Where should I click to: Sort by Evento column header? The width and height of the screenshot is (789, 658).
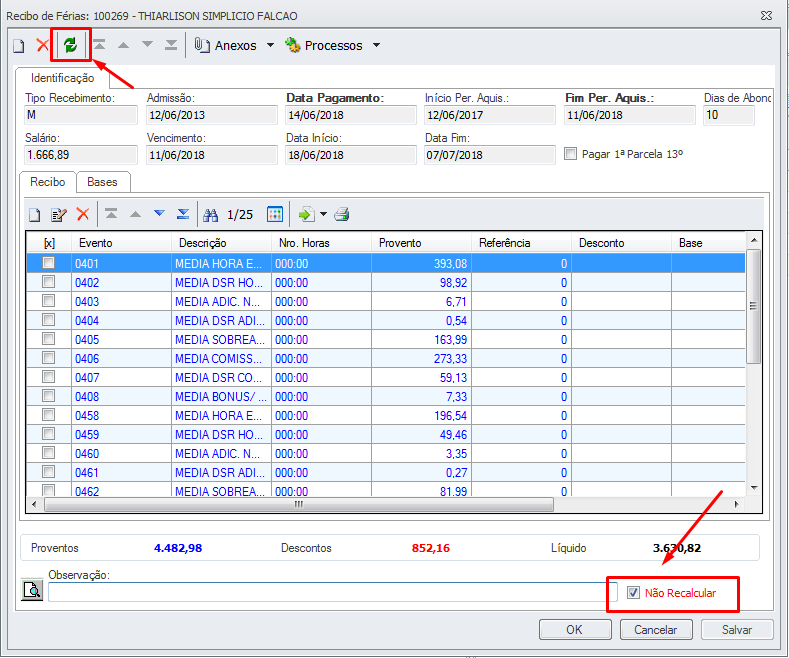pos(121,243)
